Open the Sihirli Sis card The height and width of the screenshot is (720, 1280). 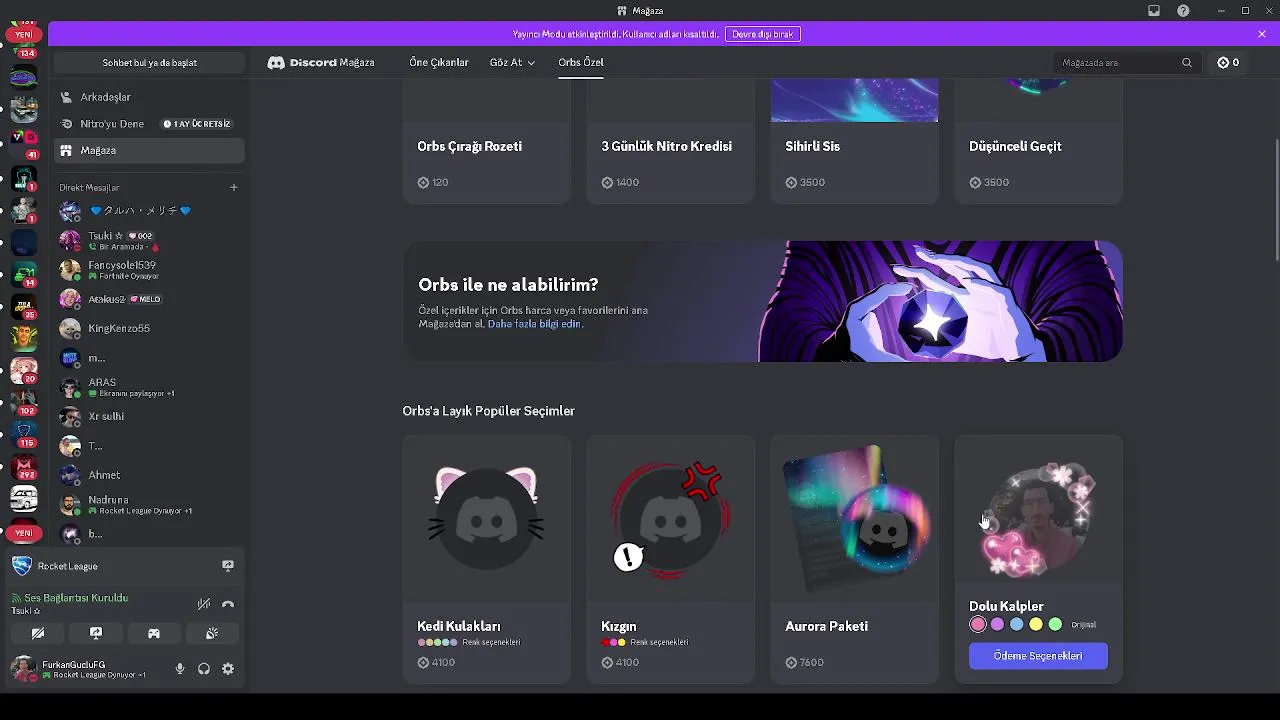(x=854, y=141)
